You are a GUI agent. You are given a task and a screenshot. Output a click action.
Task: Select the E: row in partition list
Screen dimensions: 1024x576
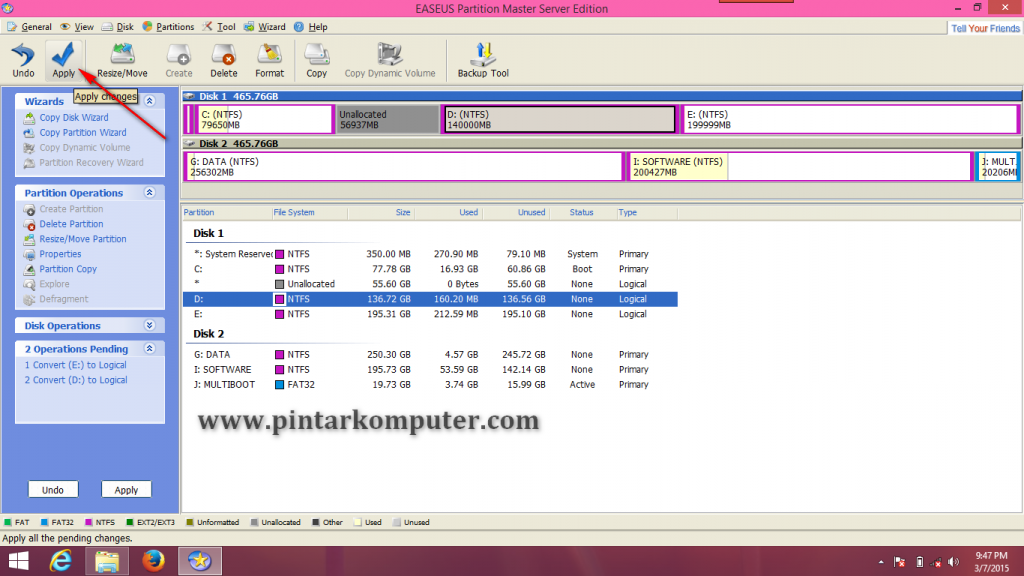point(430,314)
